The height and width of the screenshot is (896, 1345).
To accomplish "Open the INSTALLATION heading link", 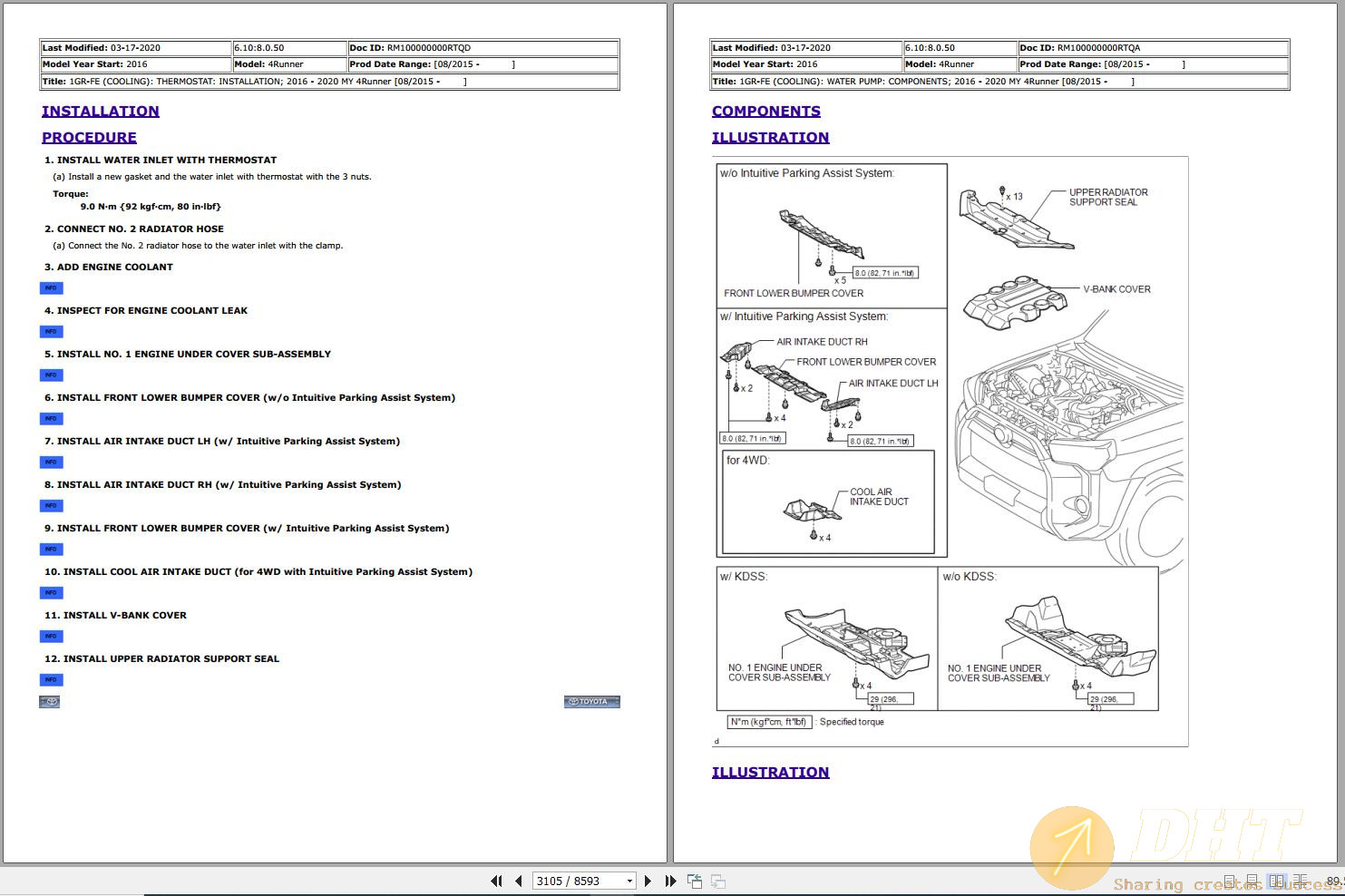I will coord(101,112).
